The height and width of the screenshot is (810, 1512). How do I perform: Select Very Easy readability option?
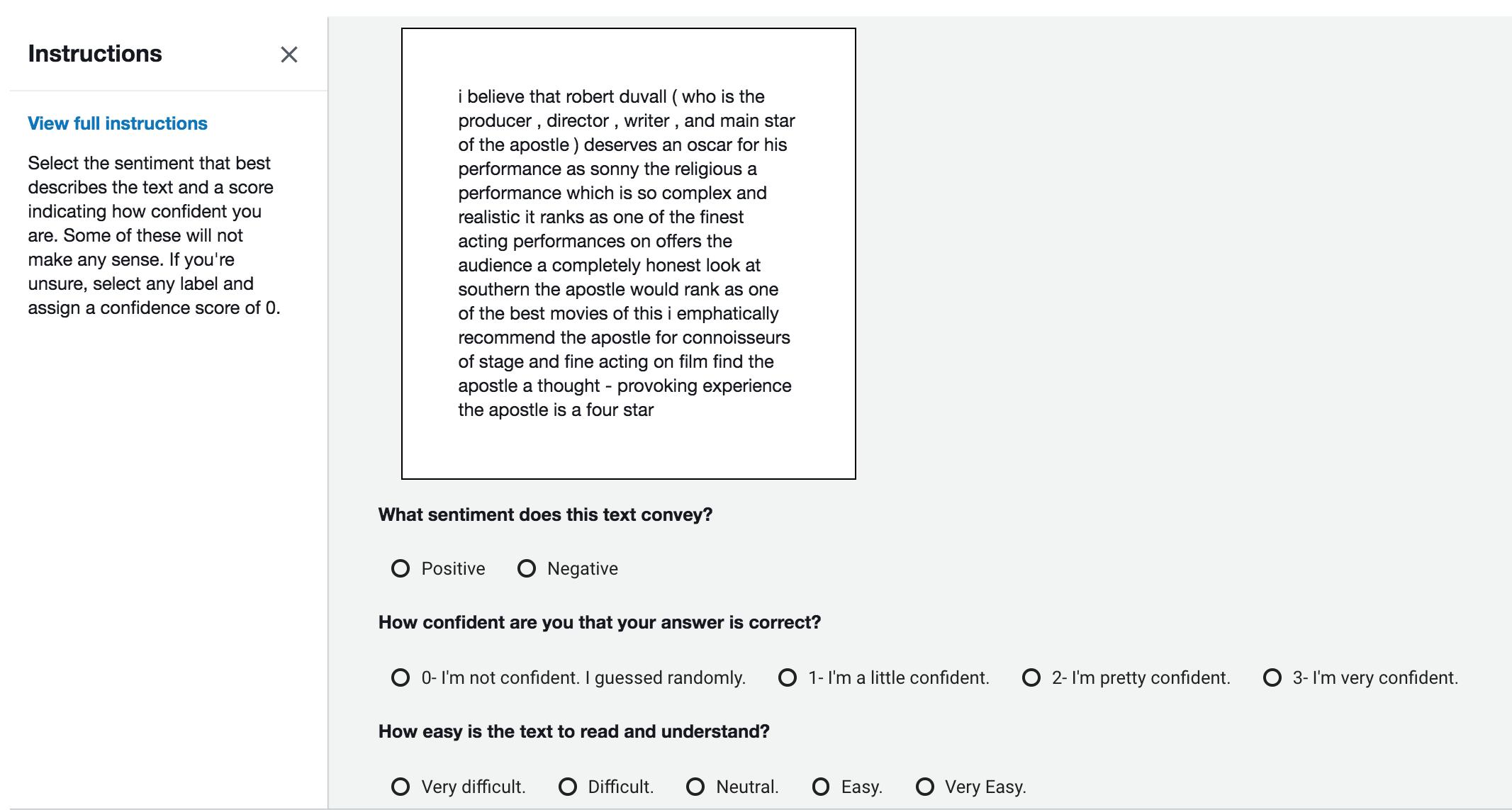pos(925,787)
